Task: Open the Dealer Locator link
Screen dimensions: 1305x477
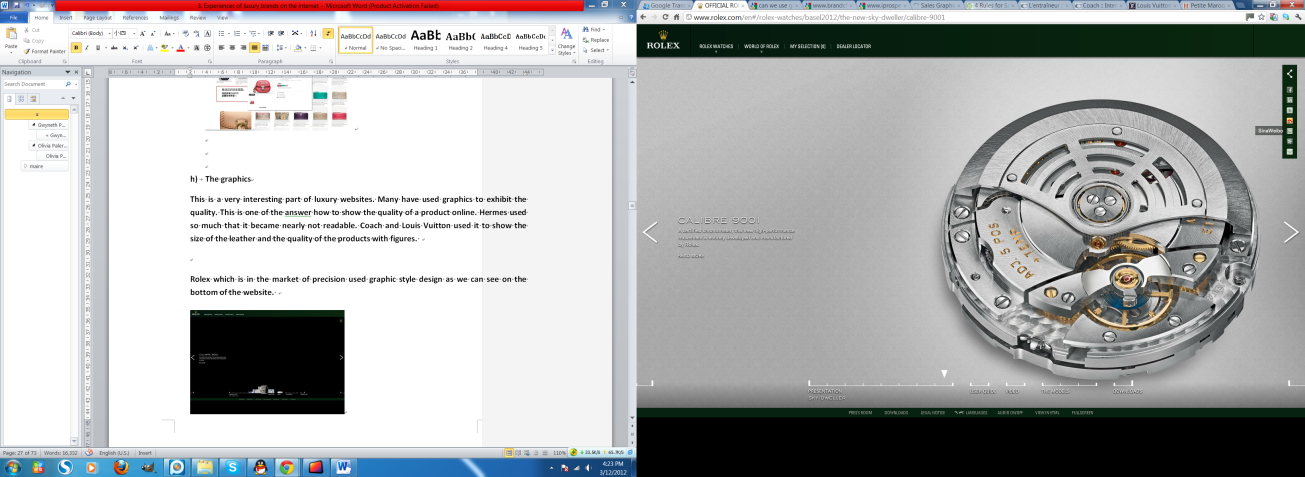Action: pyautogui.click(x=853, y=46)
